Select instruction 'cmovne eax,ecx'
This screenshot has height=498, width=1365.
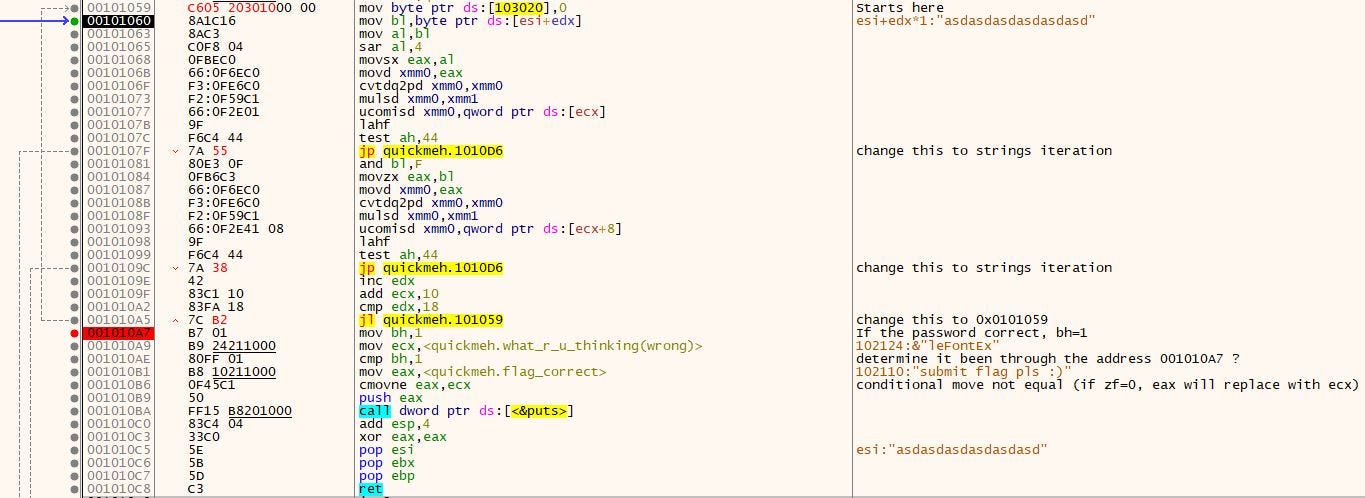[x=409, y=385]
